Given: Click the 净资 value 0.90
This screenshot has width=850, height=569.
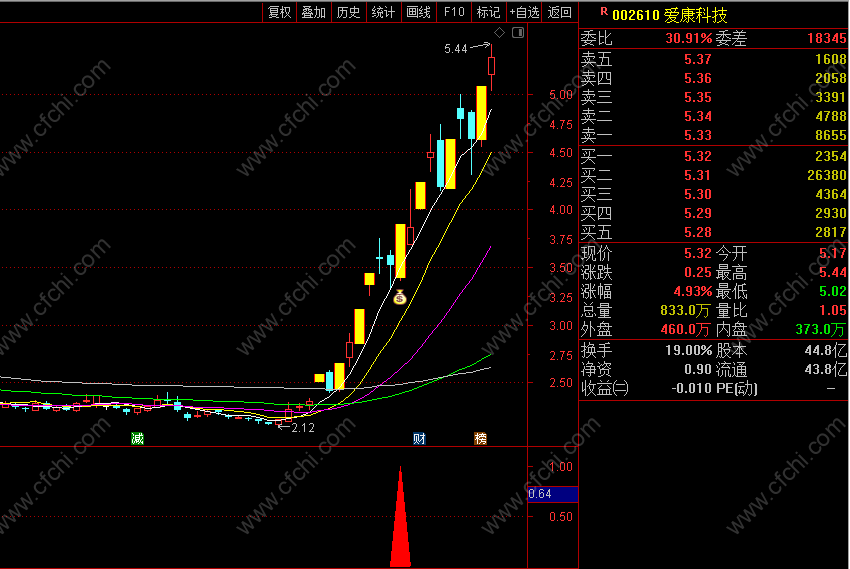Looking at the screenshot, I should (697, 370).
